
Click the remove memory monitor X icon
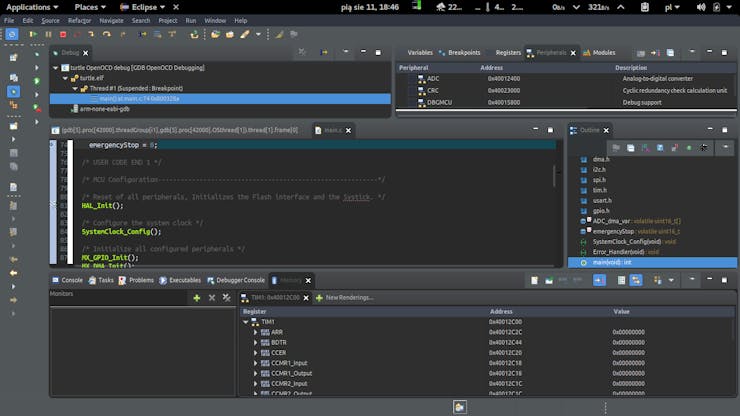pos(212,297)
